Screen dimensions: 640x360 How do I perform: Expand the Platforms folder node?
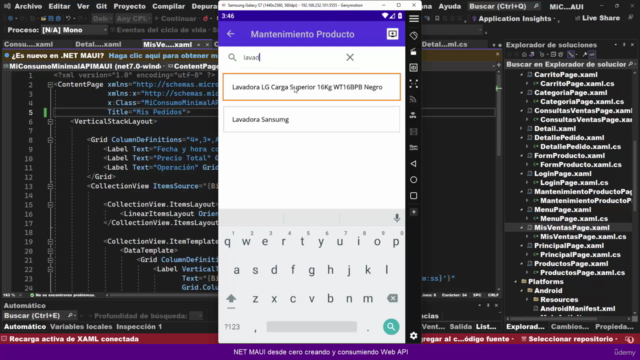pyautogui.click(x=516, y=282)
